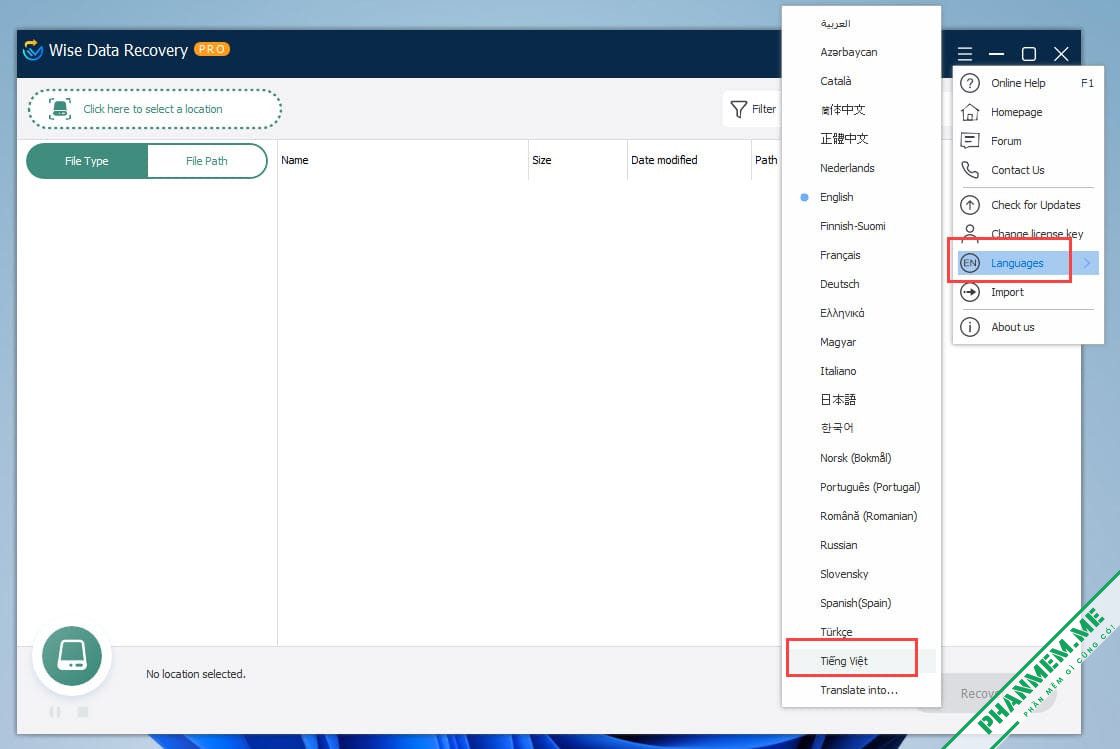Sort by Path column header
The image size is (1120, 749).
[766, 160]
